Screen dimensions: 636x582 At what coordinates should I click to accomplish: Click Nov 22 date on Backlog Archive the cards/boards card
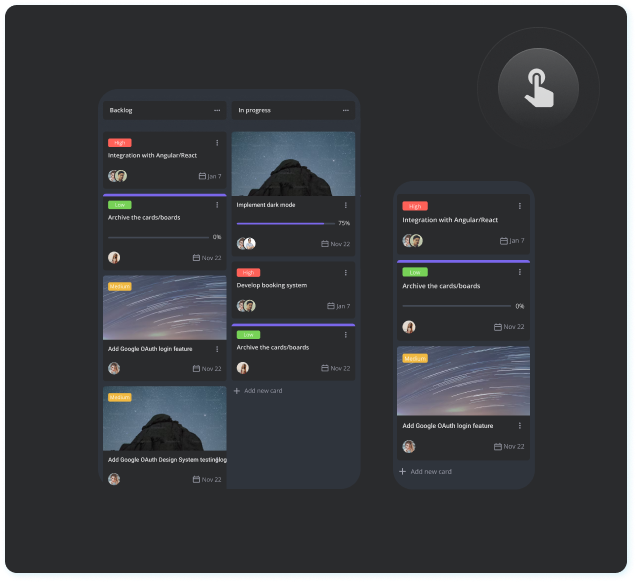(211, 258)
